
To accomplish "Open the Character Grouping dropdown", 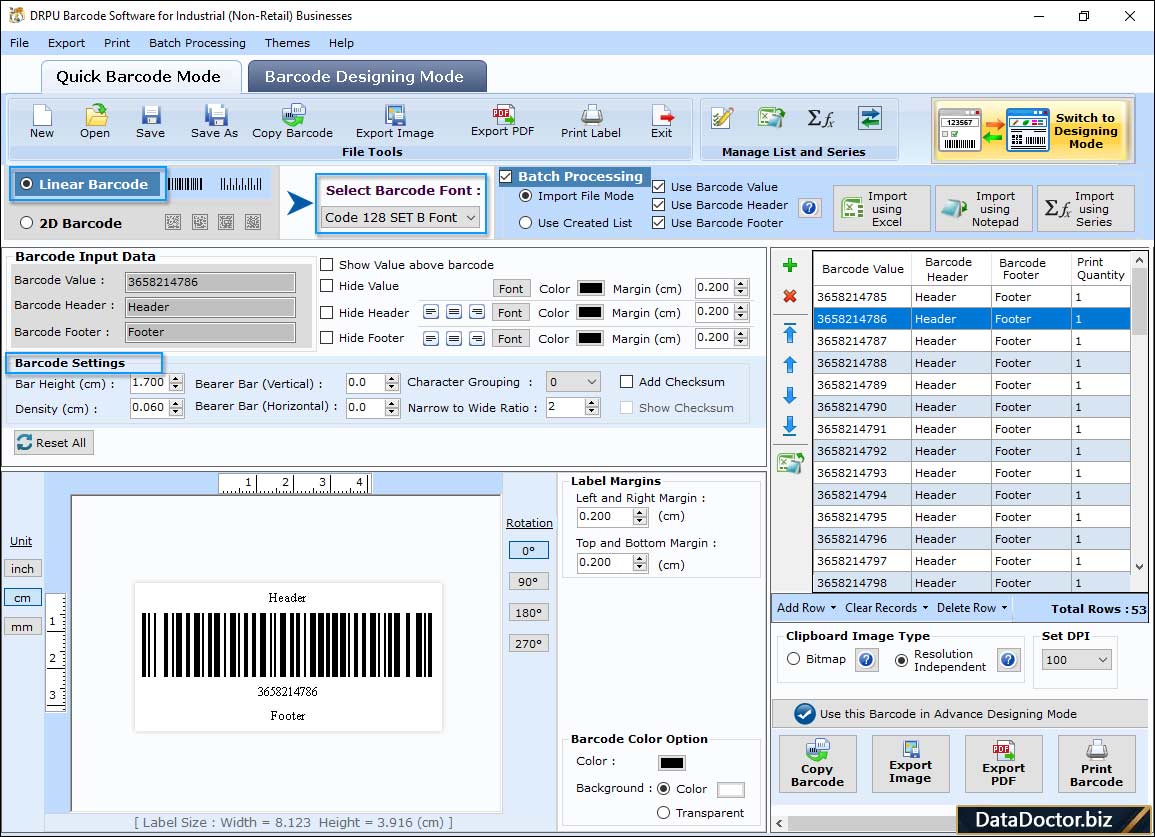I will point(573,382).
